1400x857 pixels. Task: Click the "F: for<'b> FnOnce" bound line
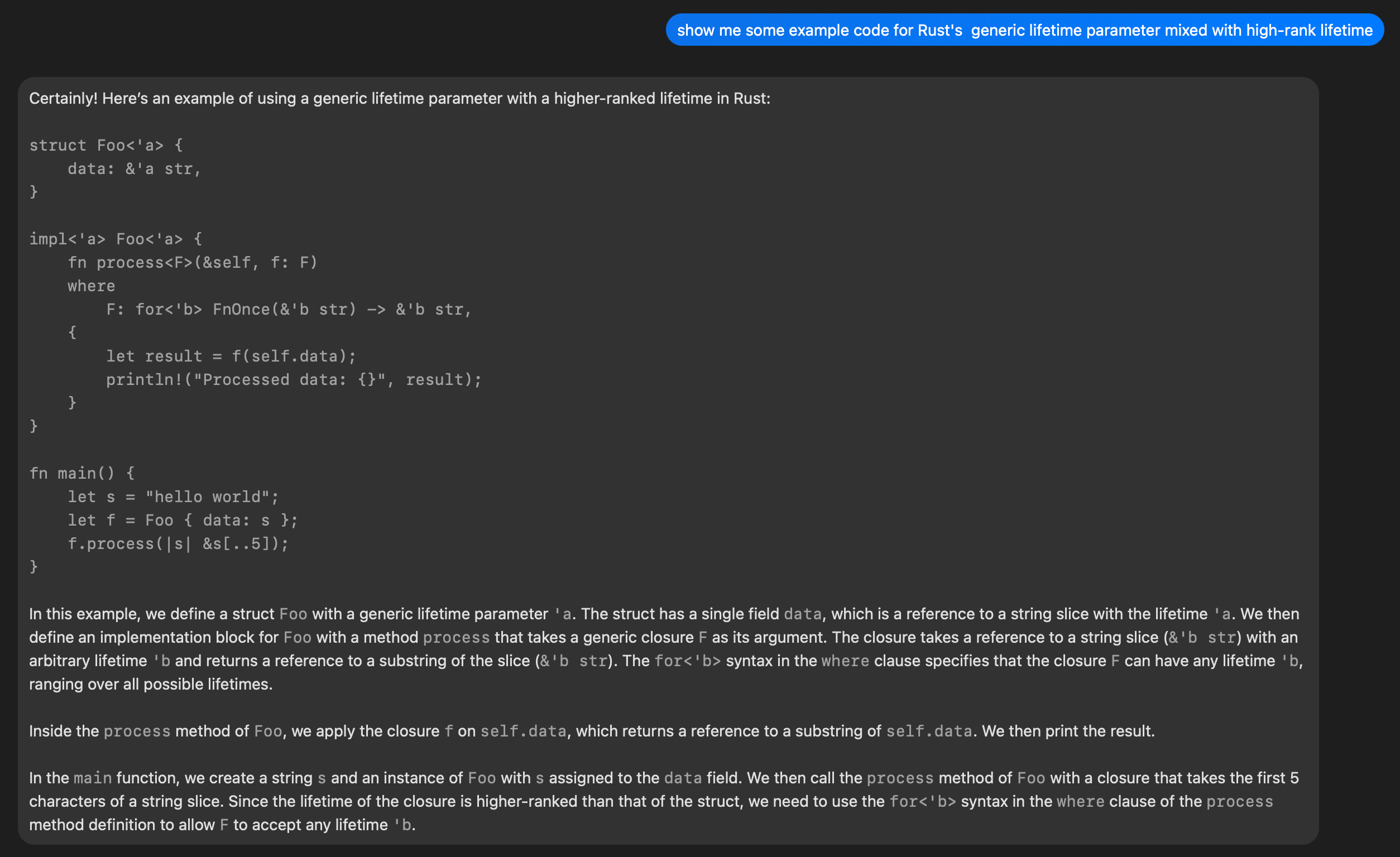click(x=289, y=310)
